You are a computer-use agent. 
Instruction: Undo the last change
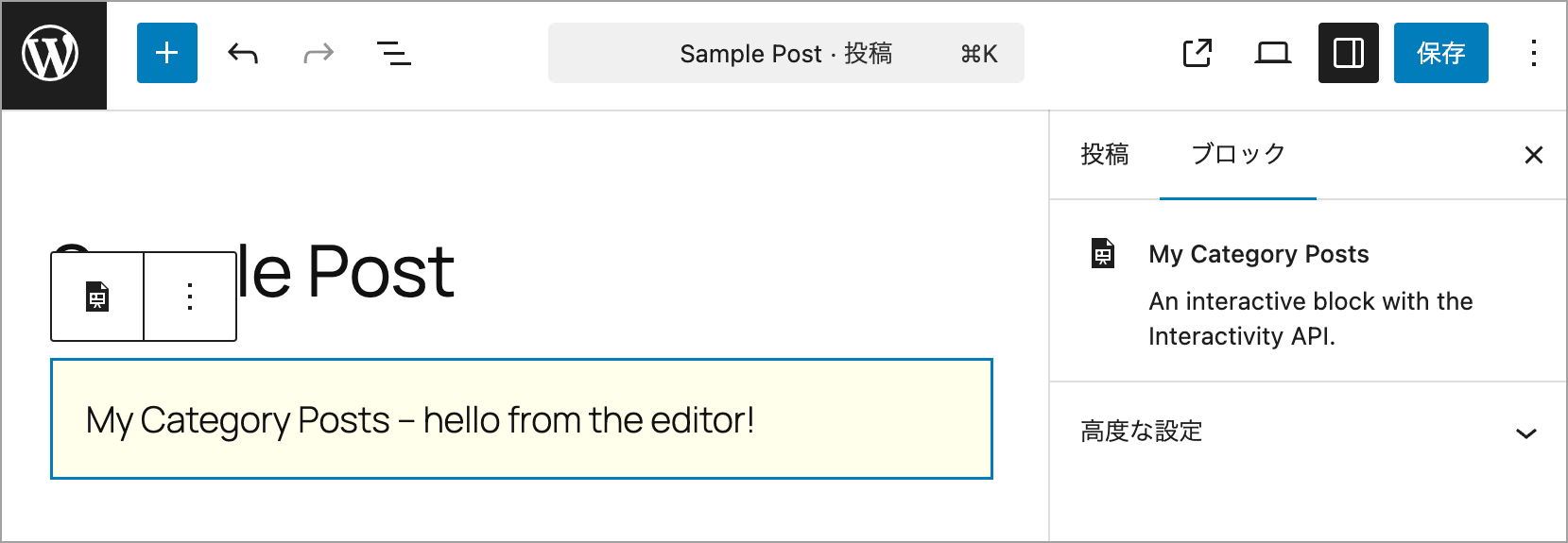click(x=243, y=53)
